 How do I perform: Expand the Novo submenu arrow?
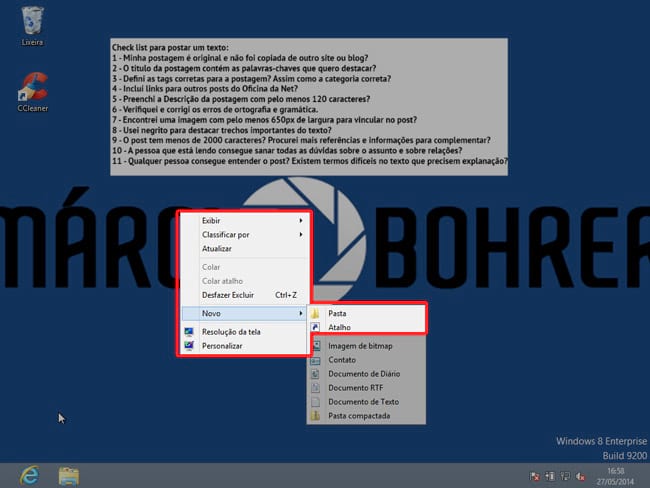click(x=301, y=314)
